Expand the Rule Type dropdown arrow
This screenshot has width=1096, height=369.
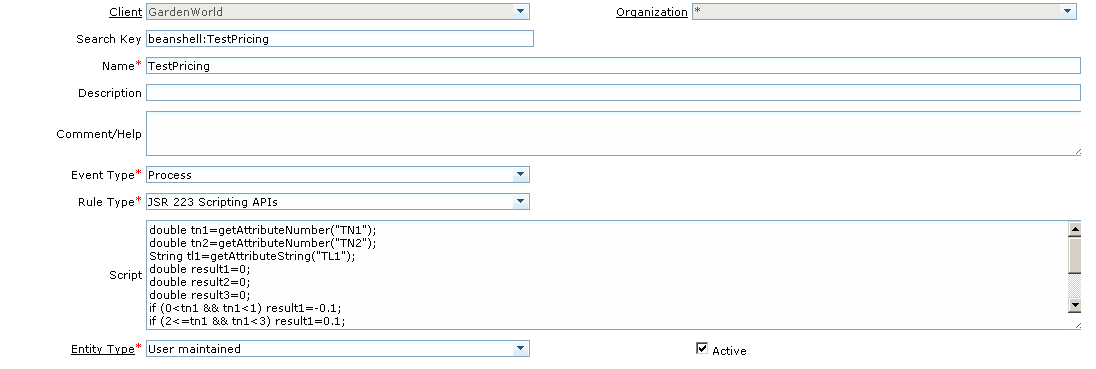520,202
